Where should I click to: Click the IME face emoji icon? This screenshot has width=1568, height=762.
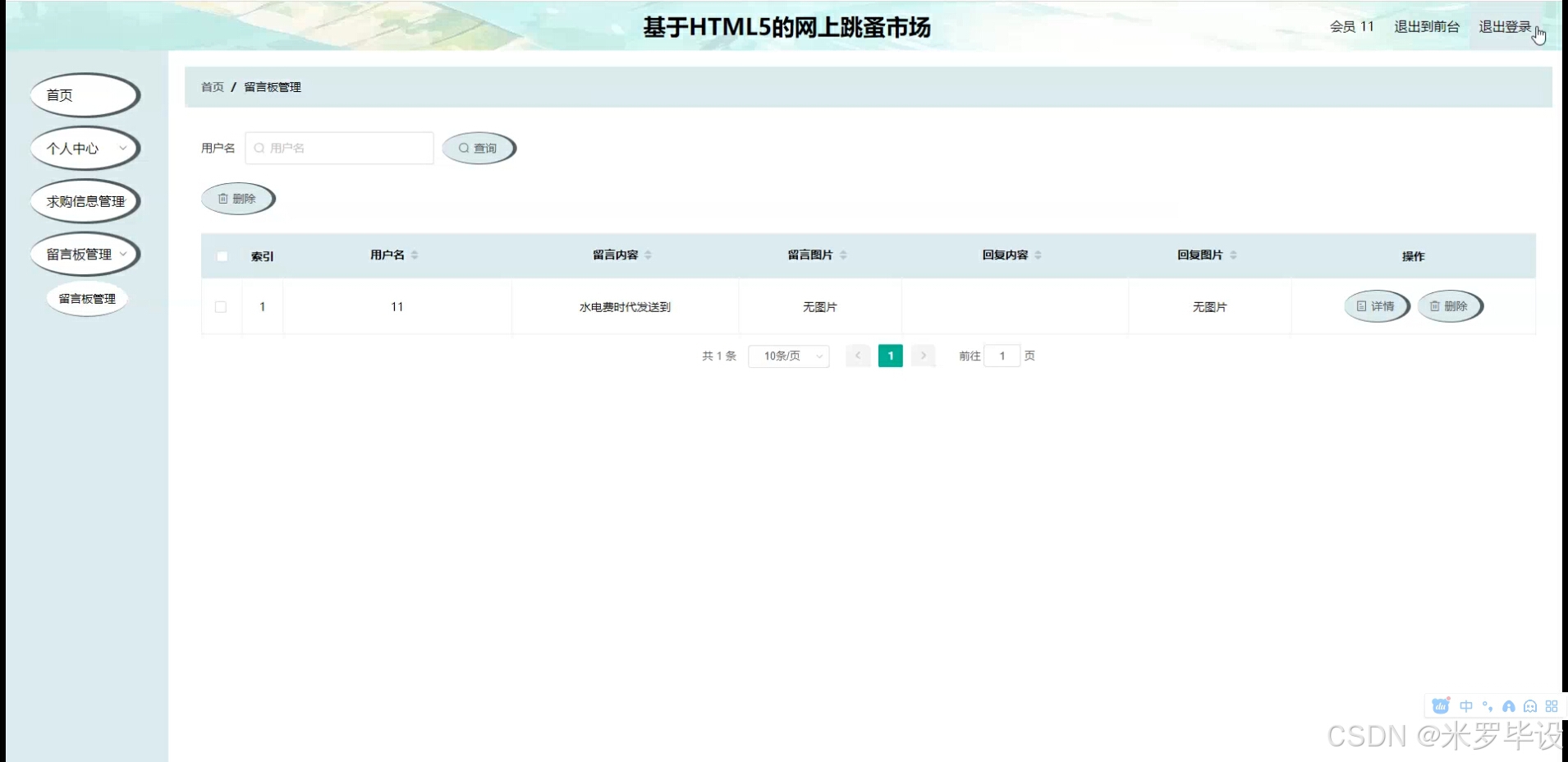pos(1530,706)
